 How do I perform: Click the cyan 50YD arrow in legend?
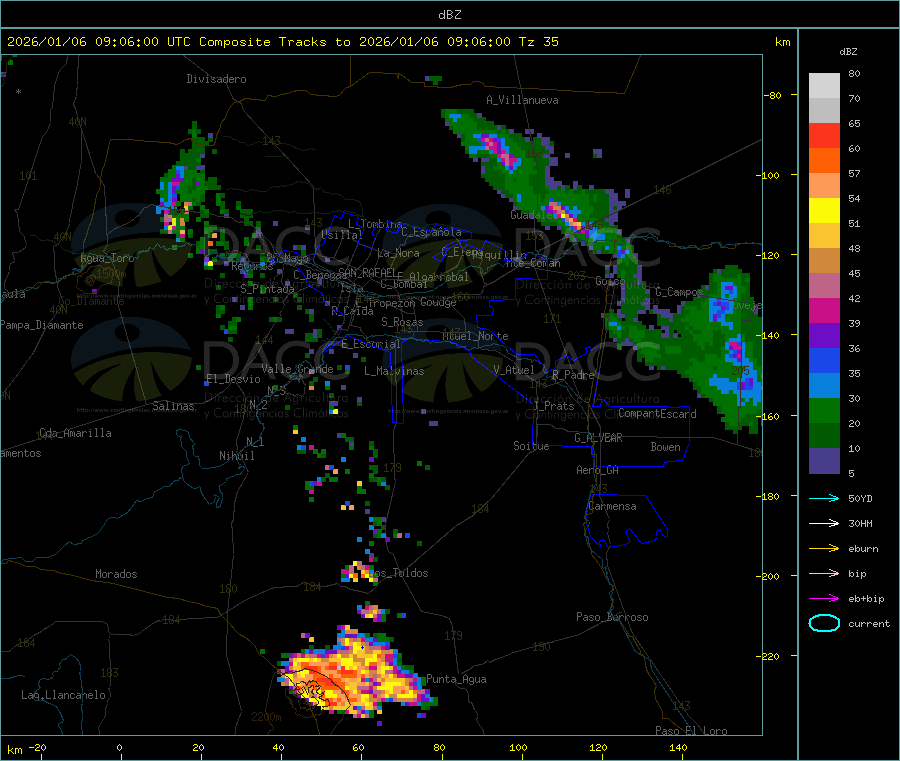pyautogui.click(x=824, y=498)
